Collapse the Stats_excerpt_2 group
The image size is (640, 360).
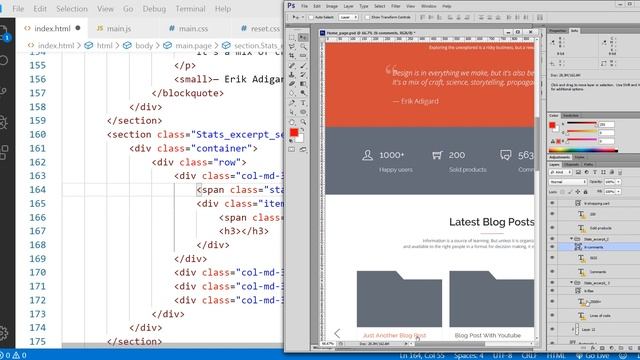pos(571,238)
